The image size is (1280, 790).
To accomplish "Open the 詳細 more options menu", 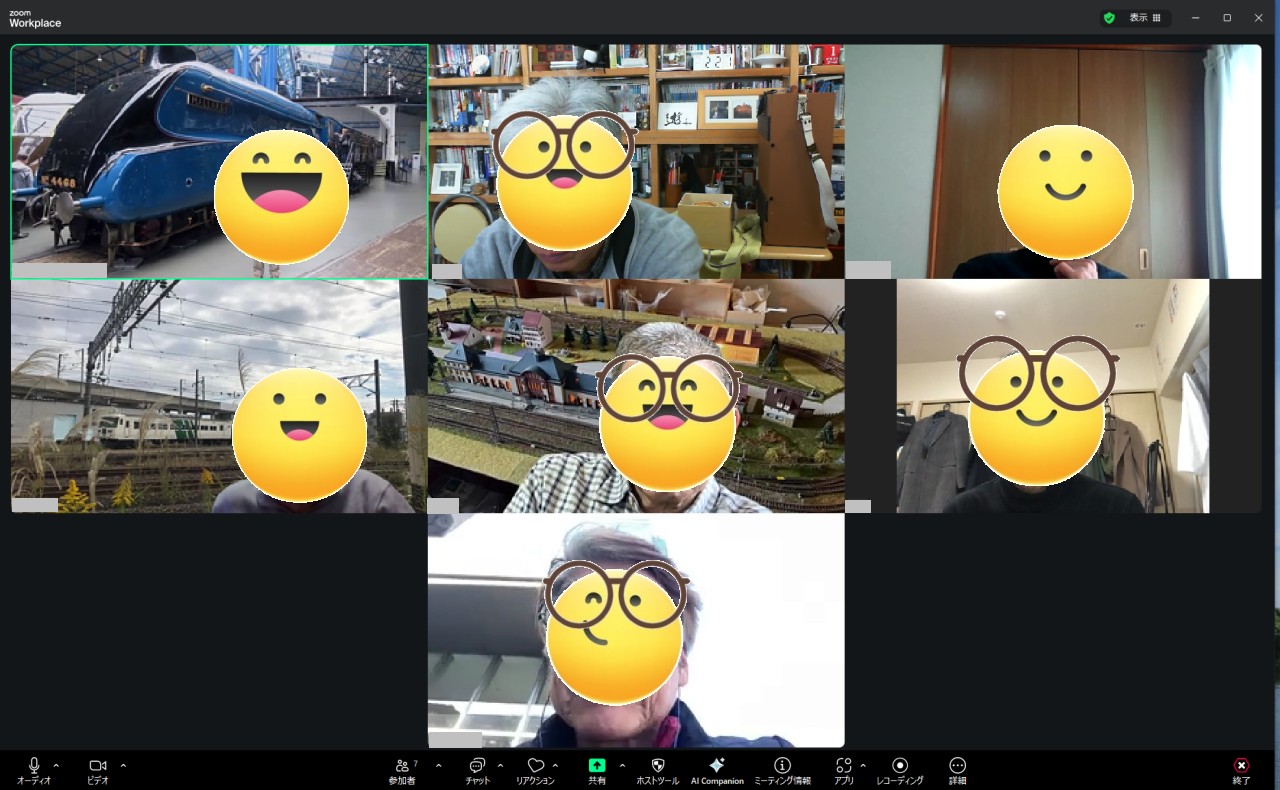I will click(x=957, y=766).
